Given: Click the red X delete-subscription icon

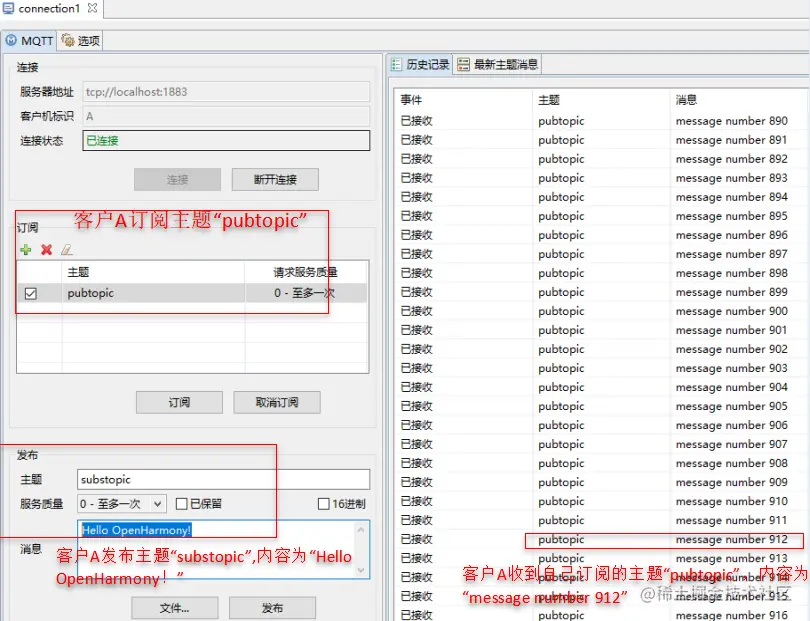Looking at the screenshot, I should [46, 250].
